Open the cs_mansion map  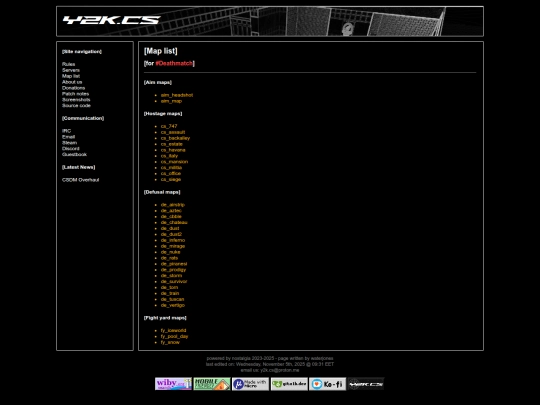point(174,162)
